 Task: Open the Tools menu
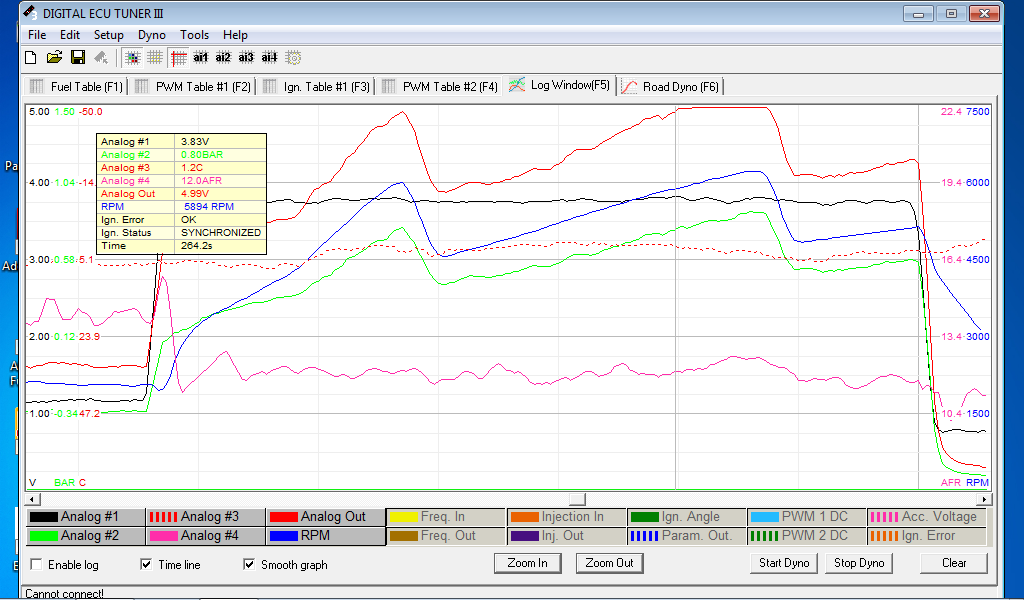point(194,35)
